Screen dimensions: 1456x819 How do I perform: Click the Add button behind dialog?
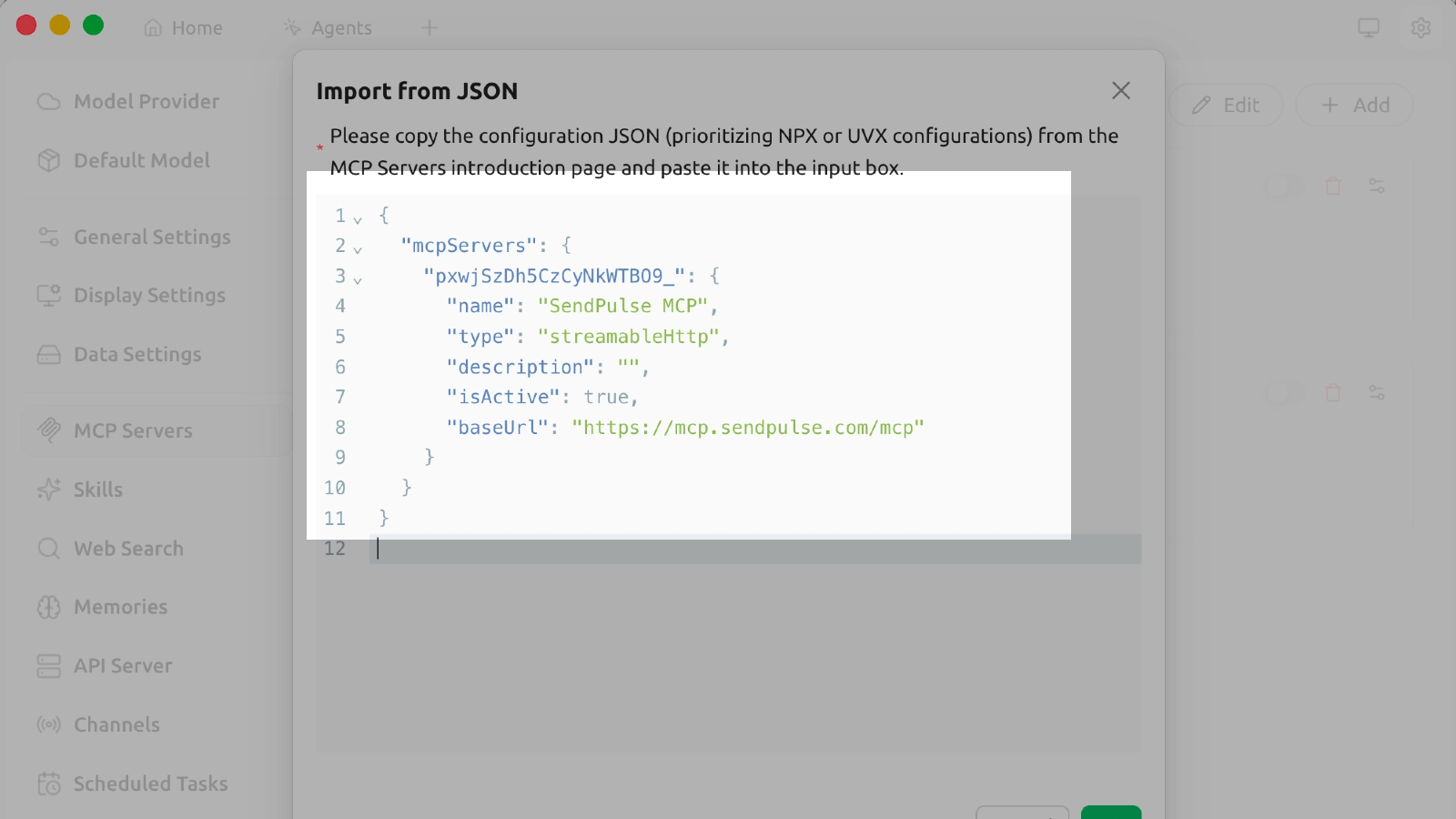coord(1355,105)
